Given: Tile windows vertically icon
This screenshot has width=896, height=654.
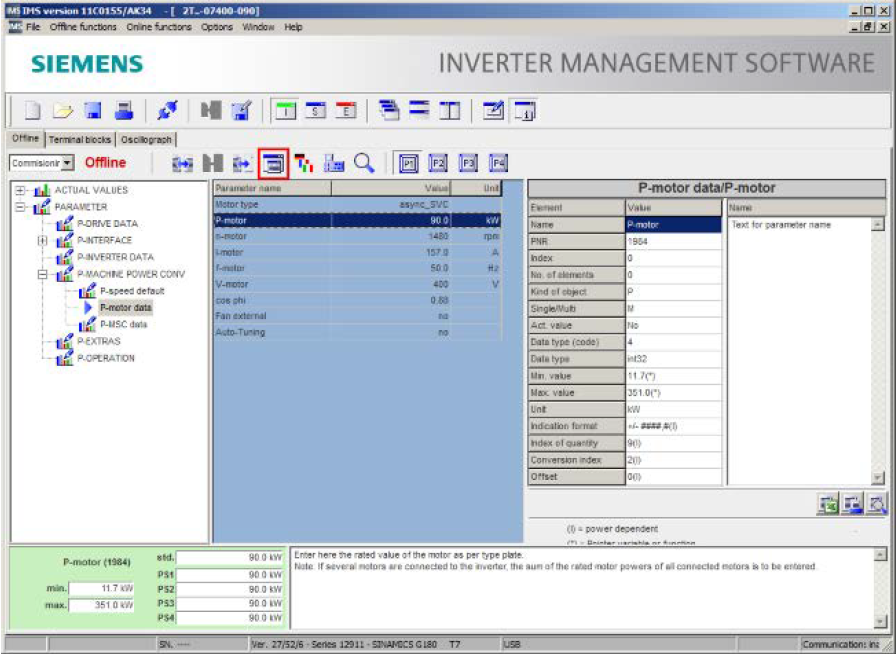Looking at the screenshot, I should tap(450, 110).
